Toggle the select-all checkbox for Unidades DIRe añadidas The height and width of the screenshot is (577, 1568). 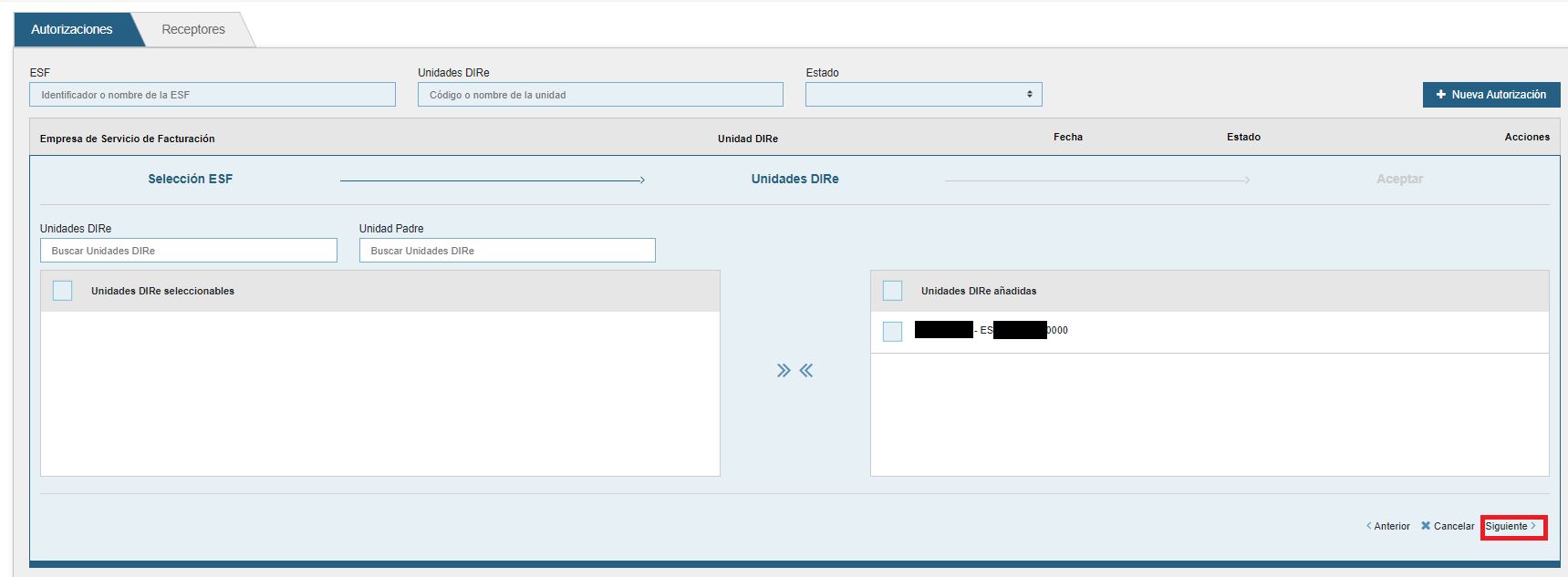(x=892, y=291)
